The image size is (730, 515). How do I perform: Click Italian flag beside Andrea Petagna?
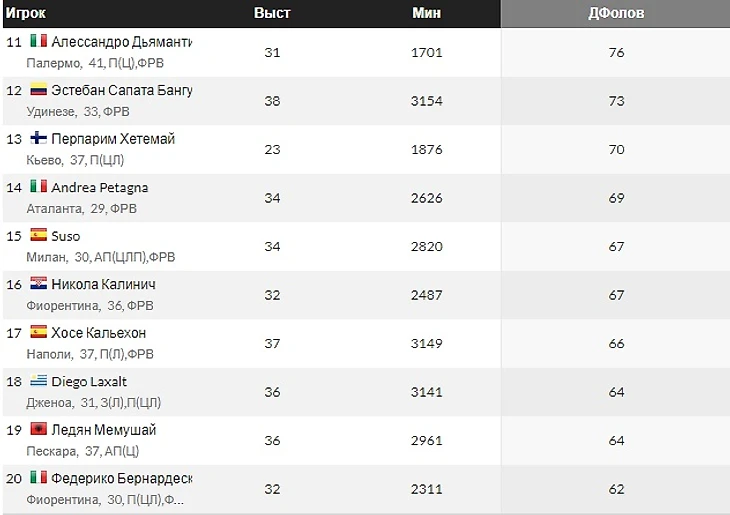click(x=39, y=186)
